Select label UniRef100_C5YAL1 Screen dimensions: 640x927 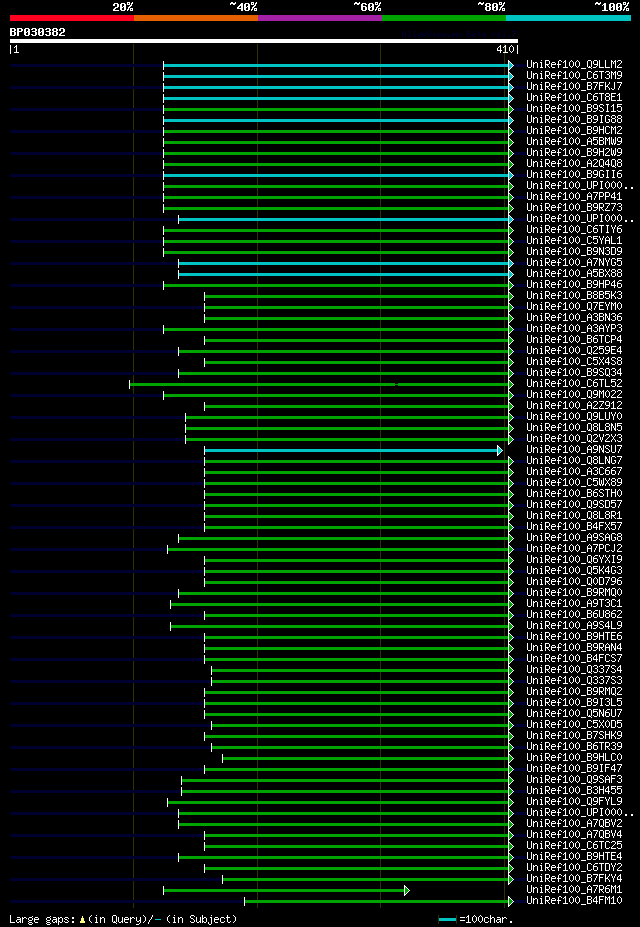point(574,241)
